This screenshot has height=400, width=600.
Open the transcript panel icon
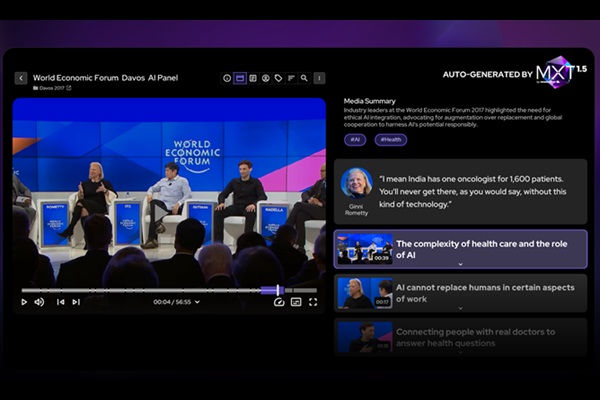[253, 78]
